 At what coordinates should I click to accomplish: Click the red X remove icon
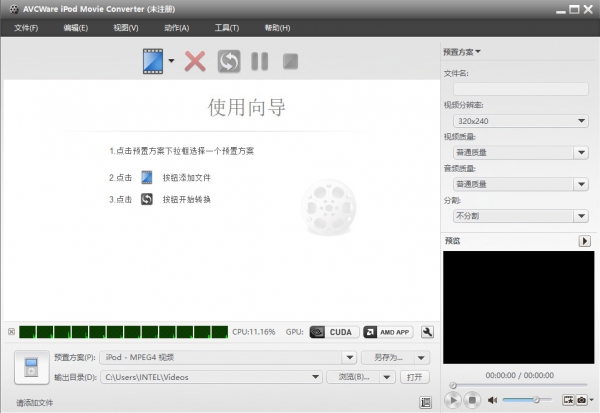pyautogui.click(x=195, y=61)
